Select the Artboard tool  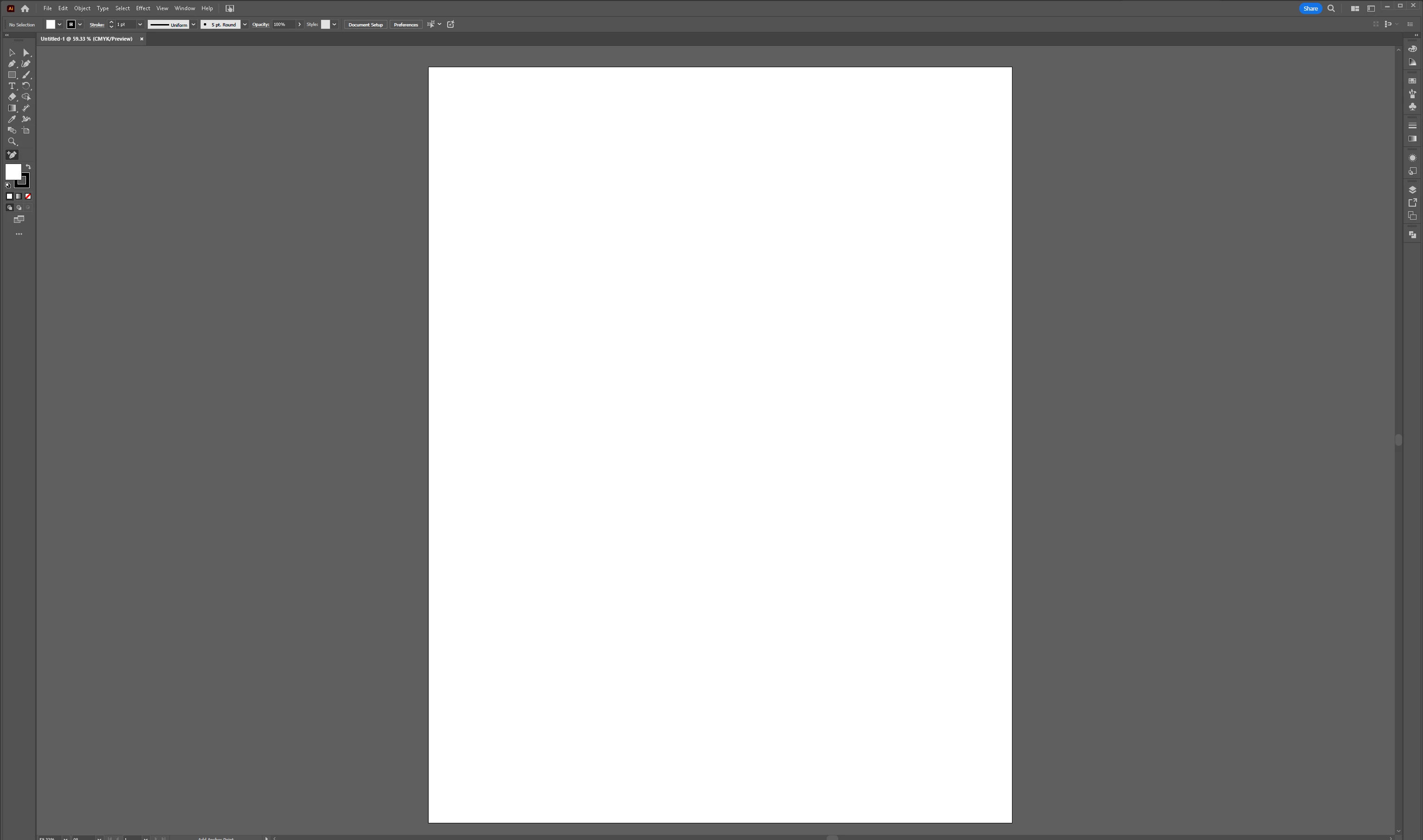(26, 130)
